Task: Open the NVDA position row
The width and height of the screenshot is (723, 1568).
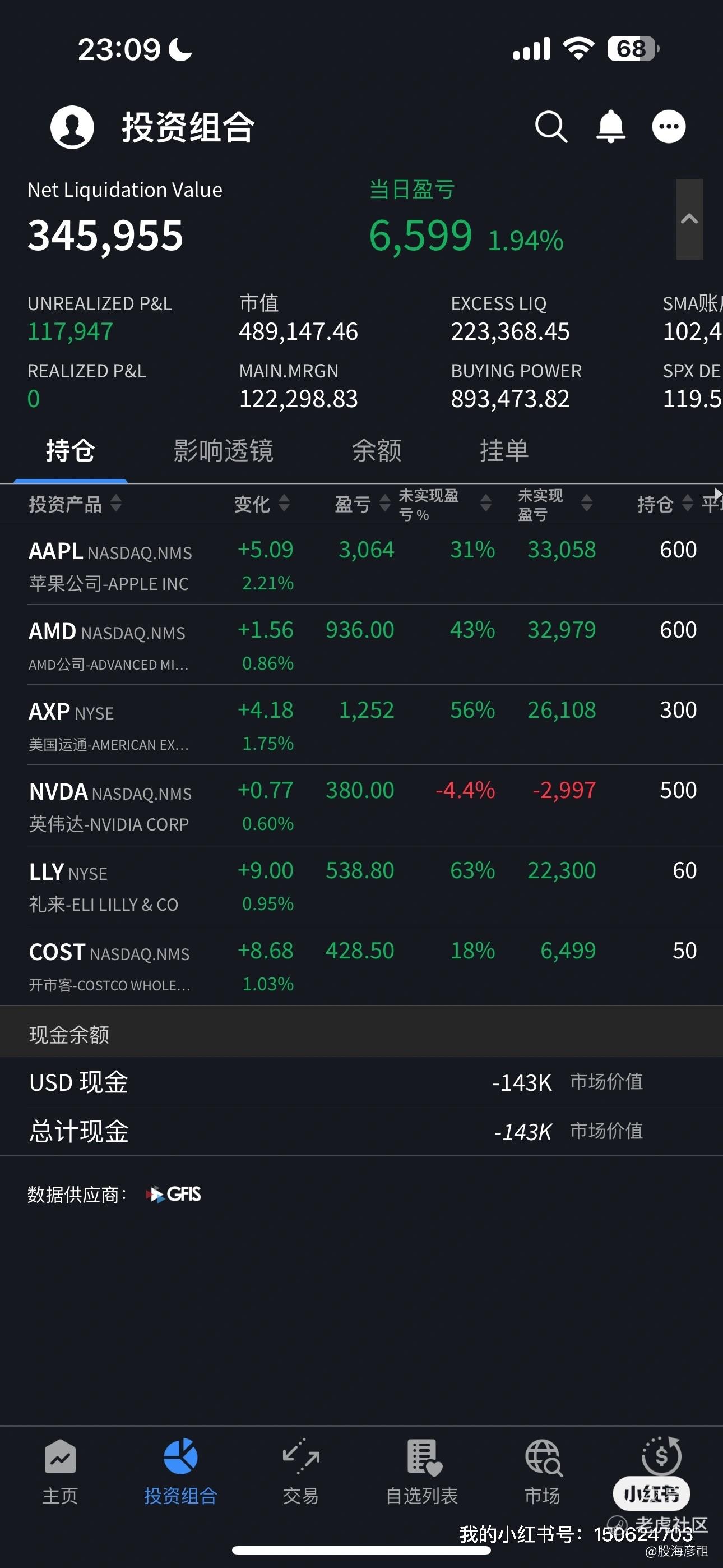Action: pos(361,805)
